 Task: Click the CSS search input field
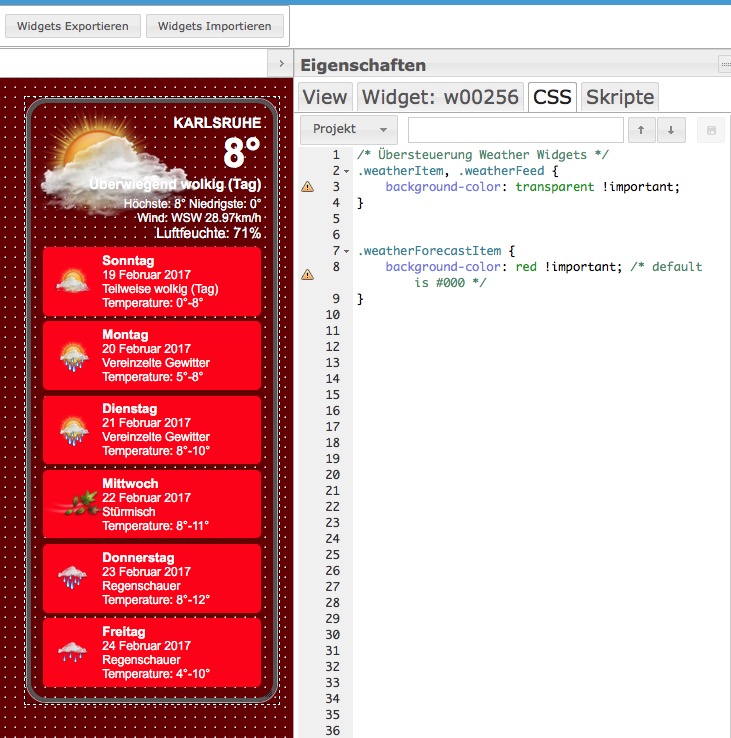tap(515, 130)
